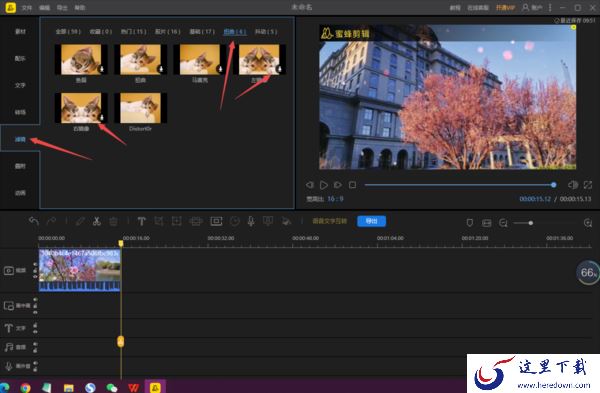The width and height of the screenshot is (600, 393).
Task: Step to next frame in preview
Action: (x=338, y=185)
